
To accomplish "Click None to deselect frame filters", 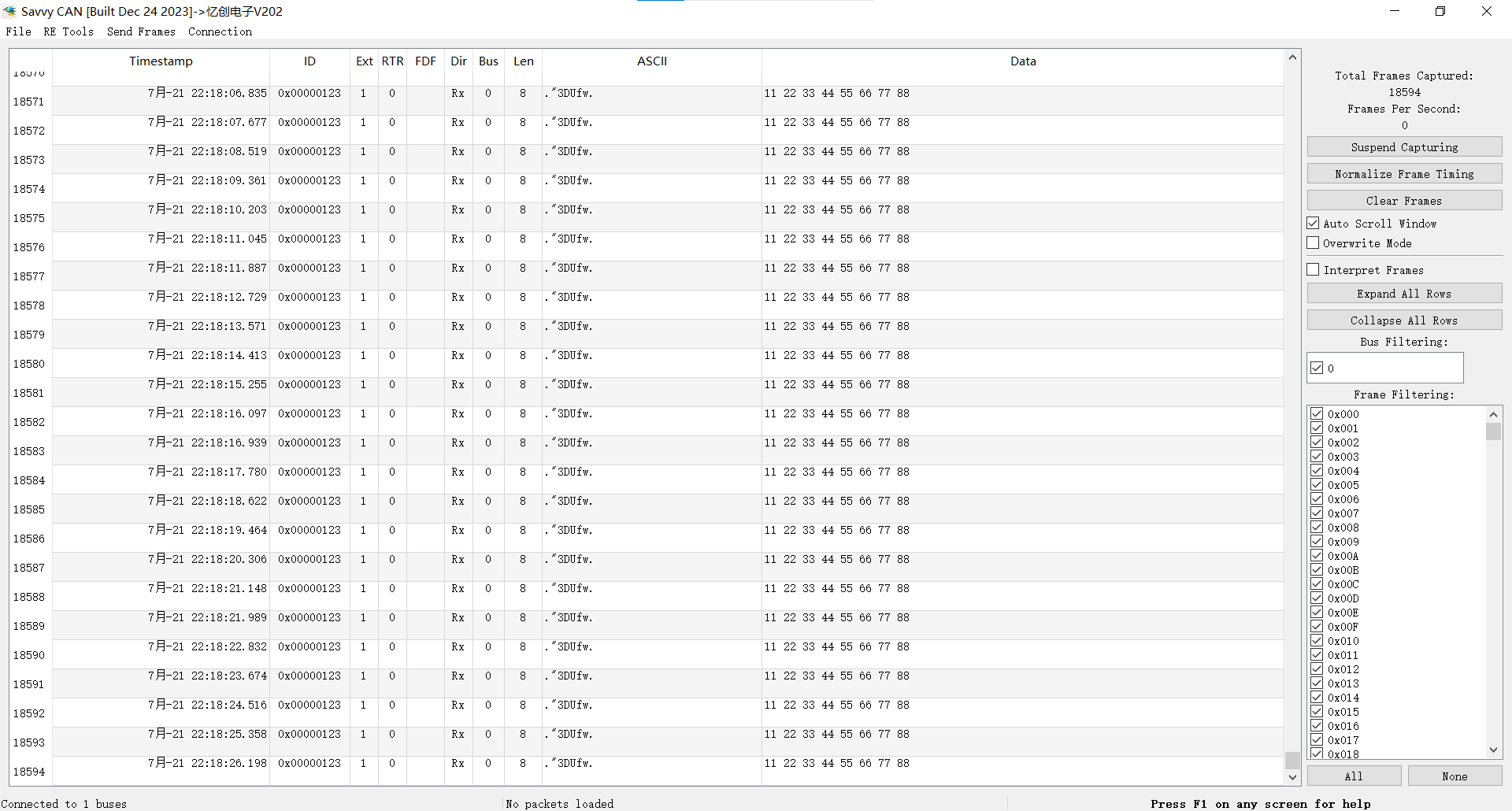I will [1455, 776].
